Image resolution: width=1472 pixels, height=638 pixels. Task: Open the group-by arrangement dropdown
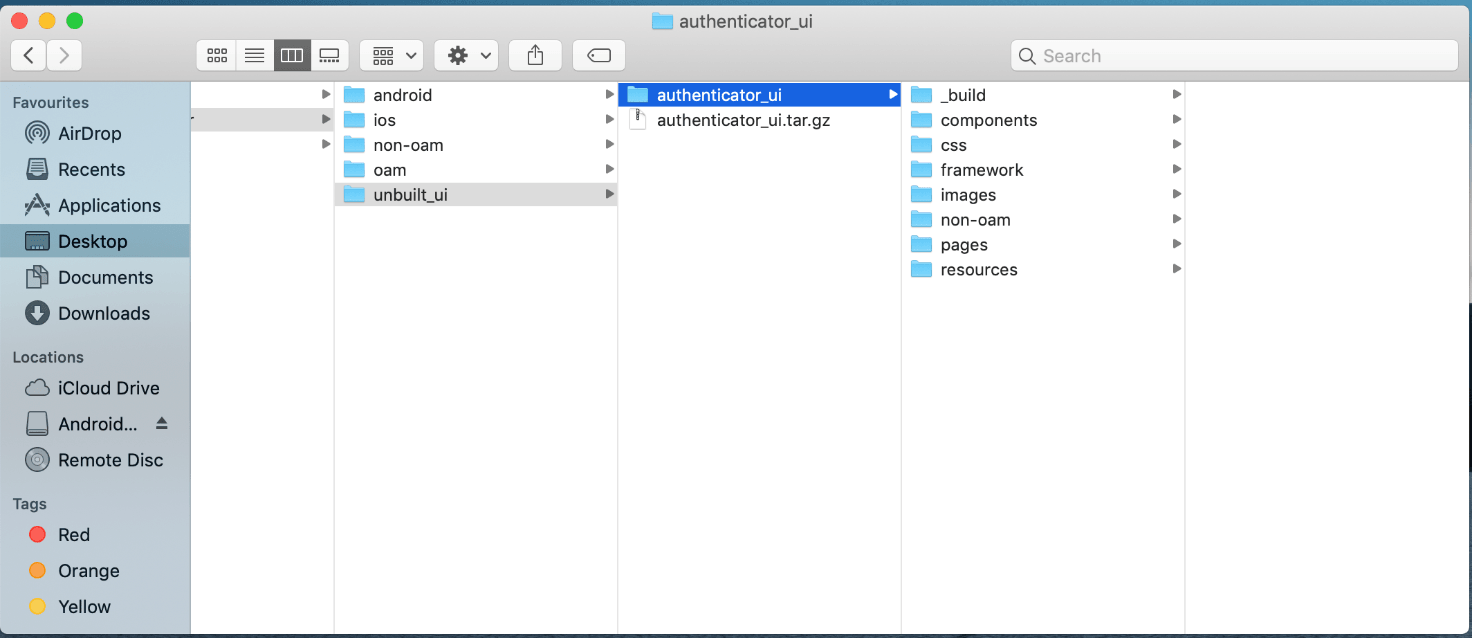pos(392,55)
